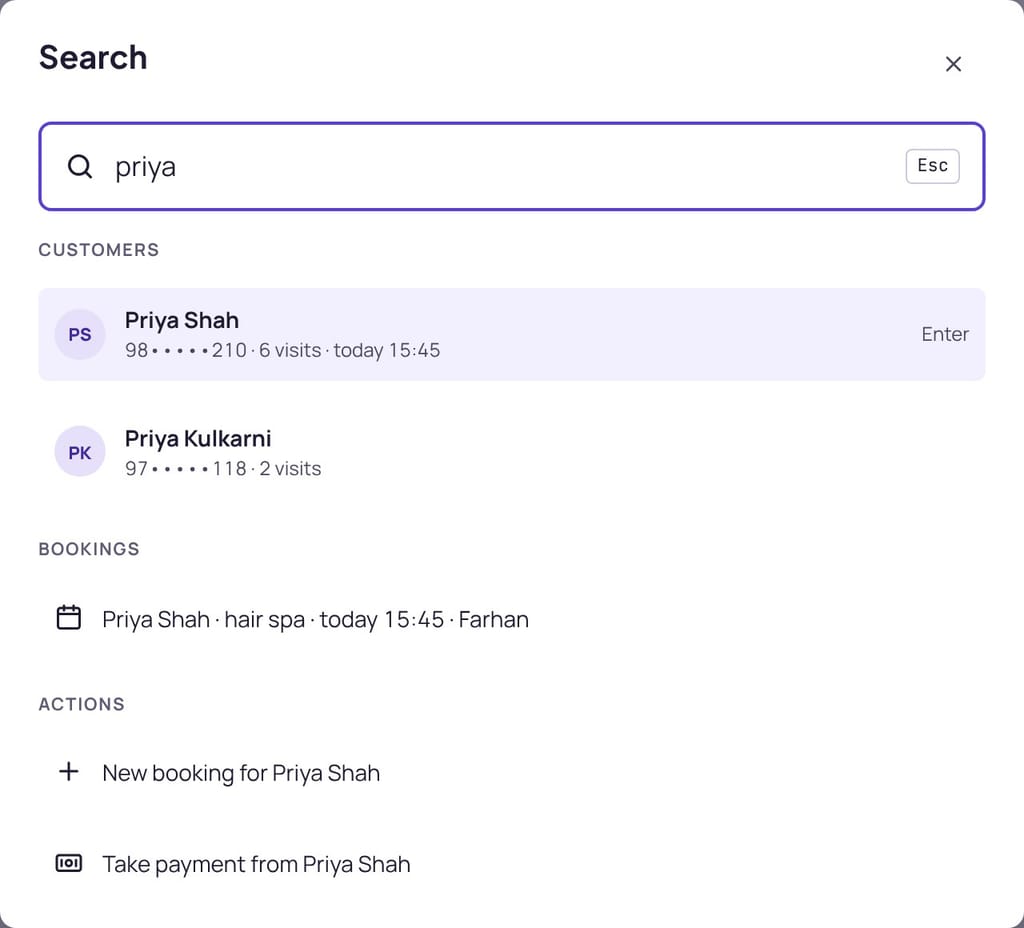The width and height of the screenshot is (1024, 928).
Task: Open the Priya Shah customer result
Action: pyautogui.click(x=511, y=334)
